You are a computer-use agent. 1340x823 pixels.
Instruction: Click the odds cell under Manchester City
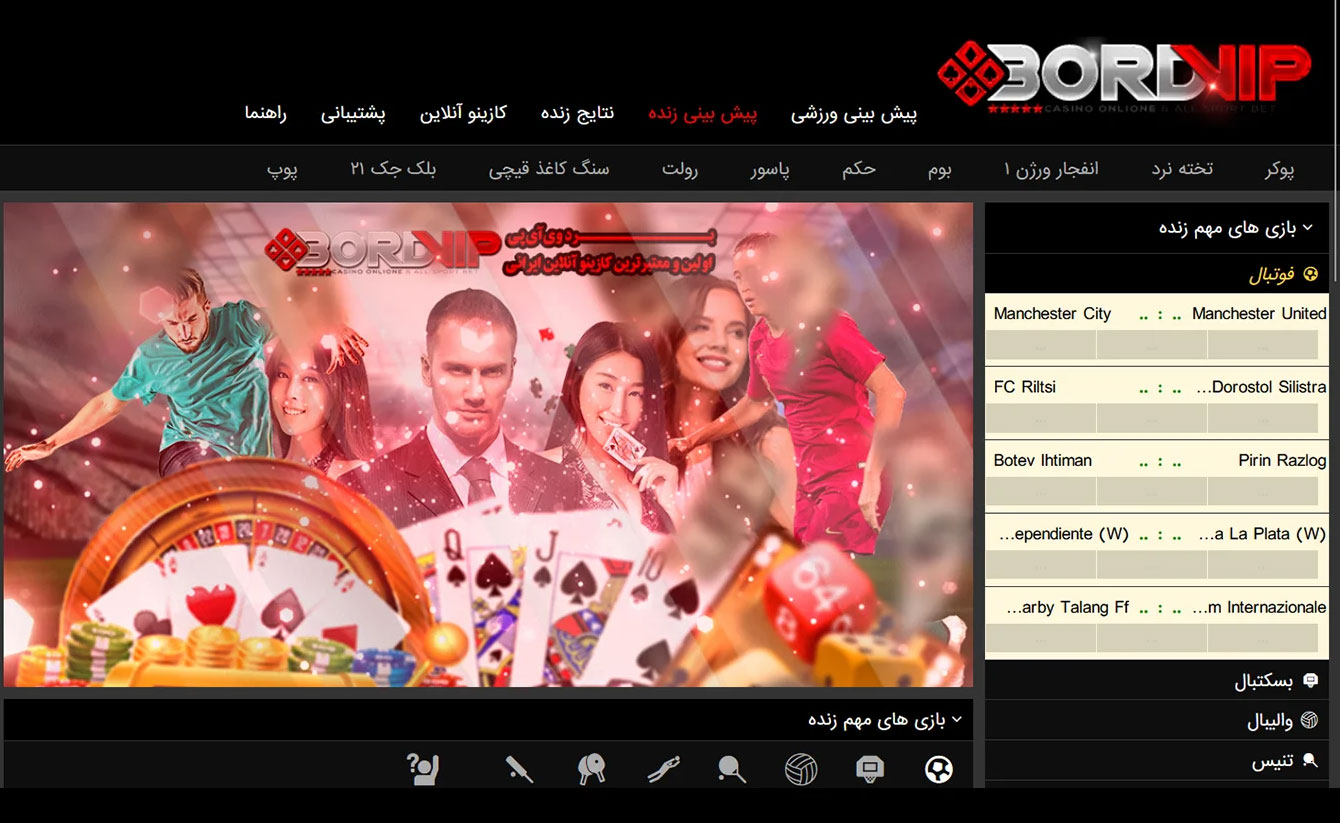pyautogui.click(x=1040, y=345)
